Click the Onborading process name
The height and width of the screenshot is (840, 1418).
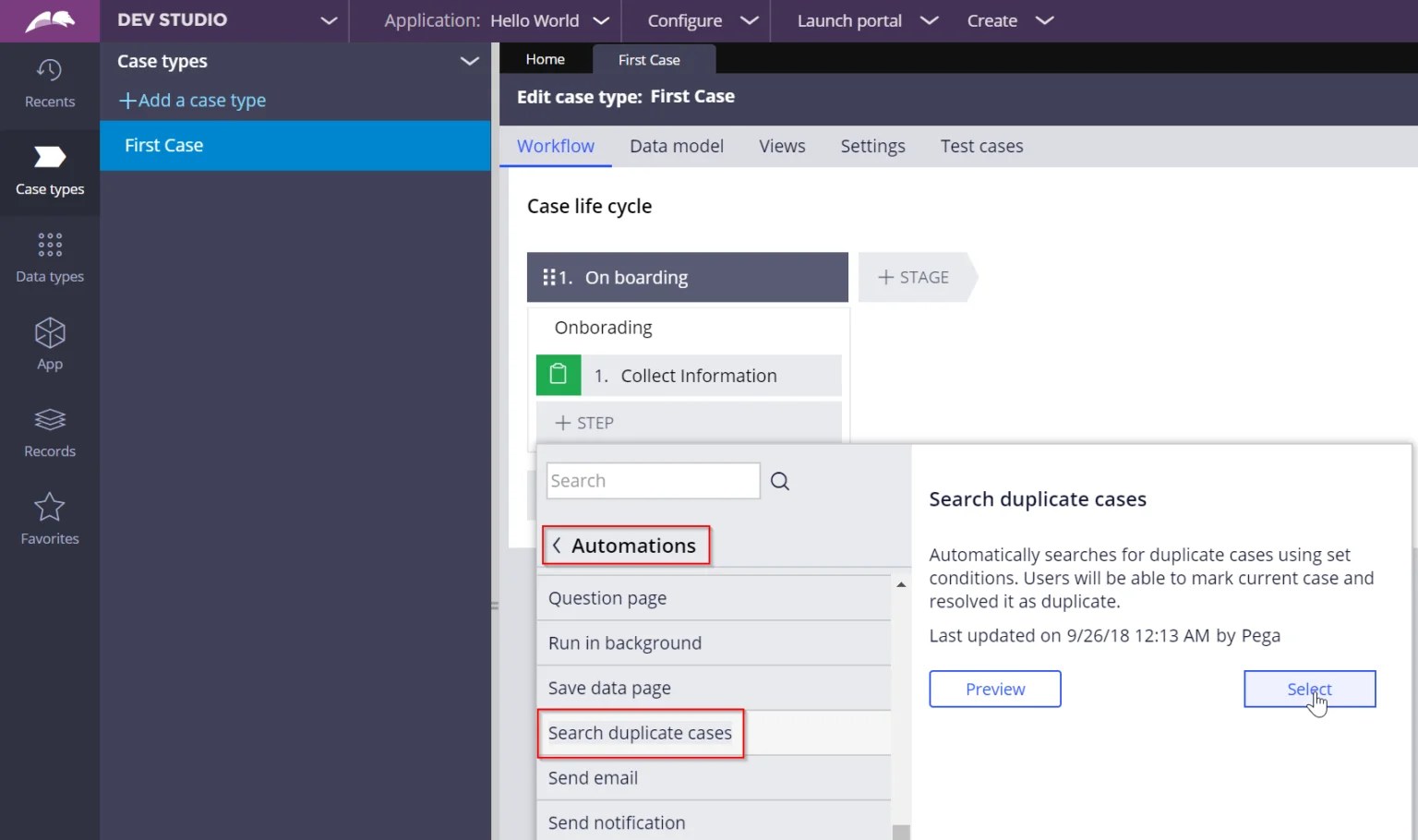(x=604, y=328)
